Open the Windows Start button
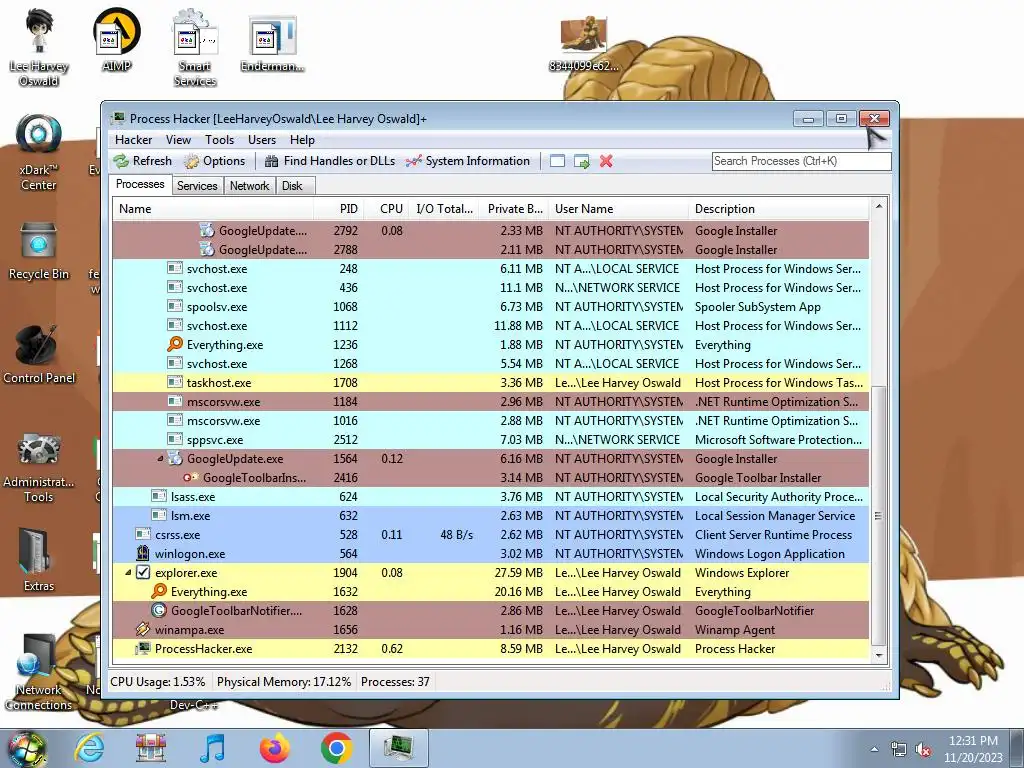Viewport: 1024px width, 768px height. (26, 750)
